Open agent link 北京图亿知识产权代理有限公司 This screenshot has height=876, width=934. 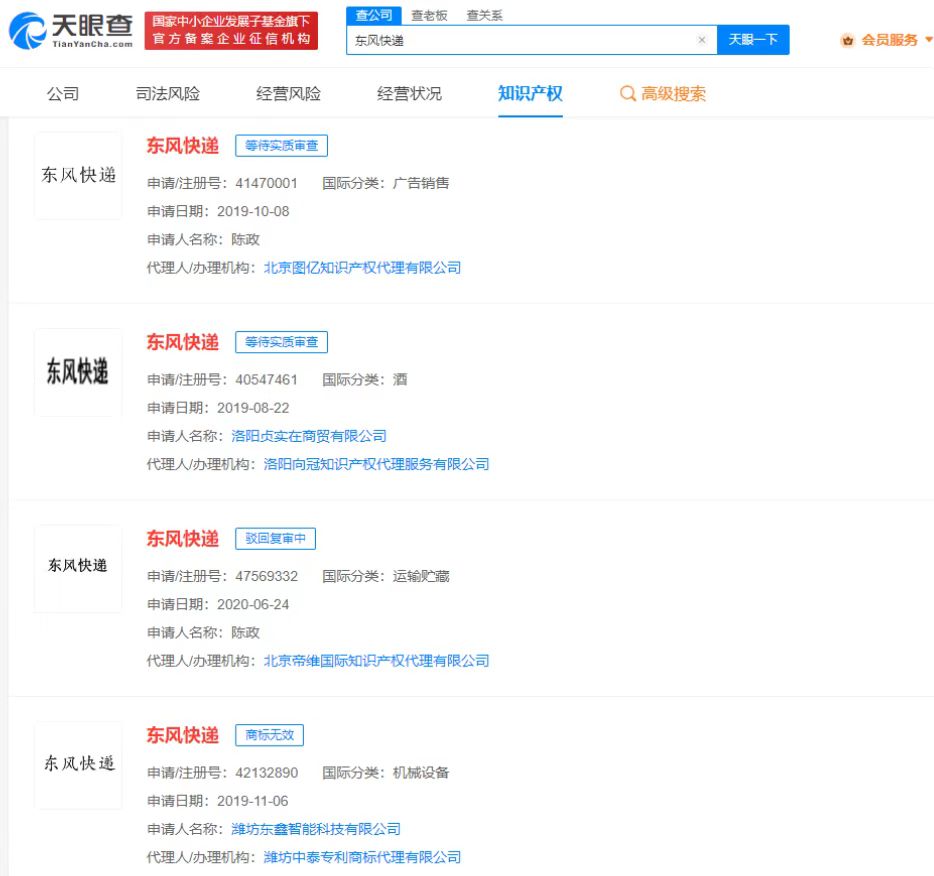(x=362, y=268)
